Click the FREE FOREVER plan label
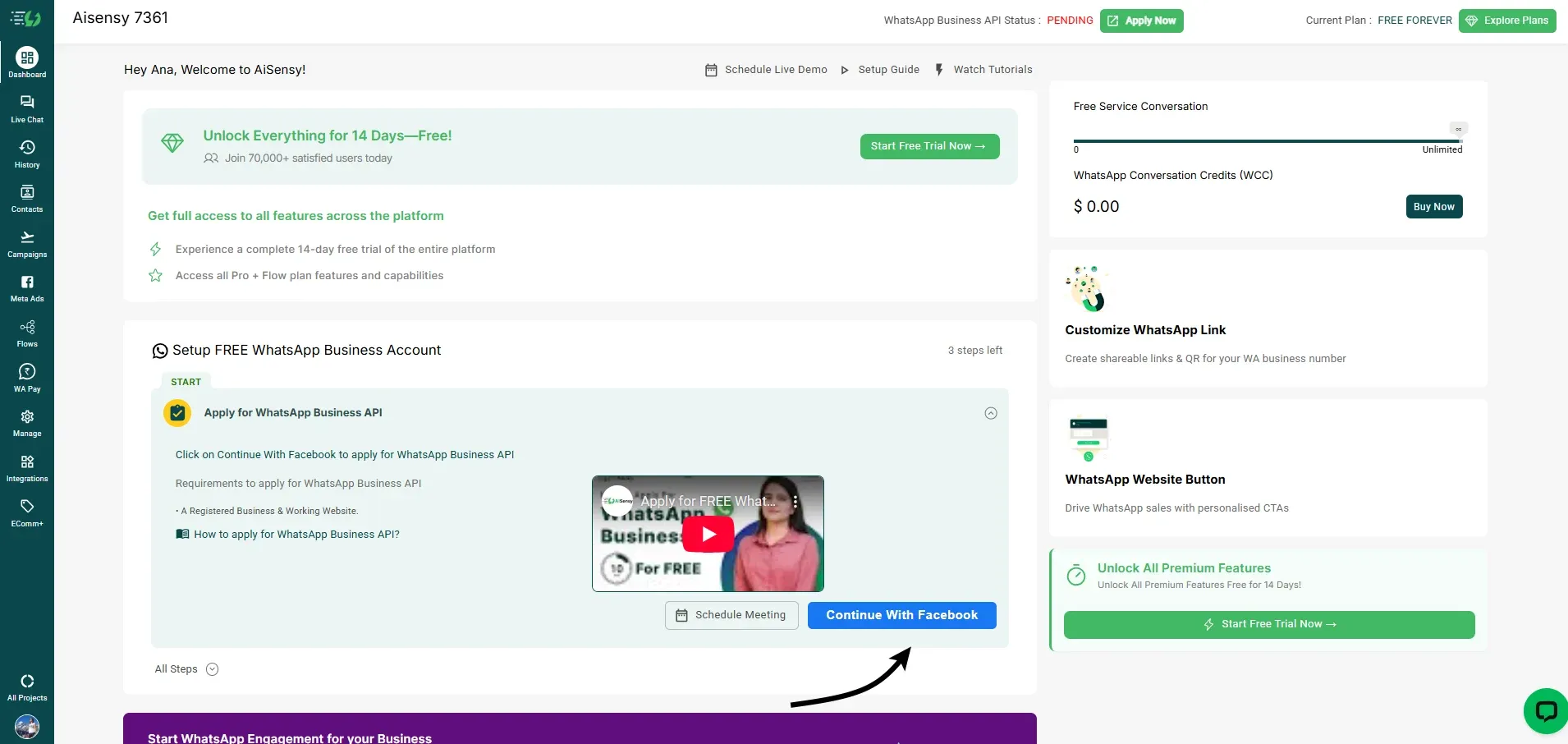This screenshot has height=744, width=1568. coord(1414,21)
